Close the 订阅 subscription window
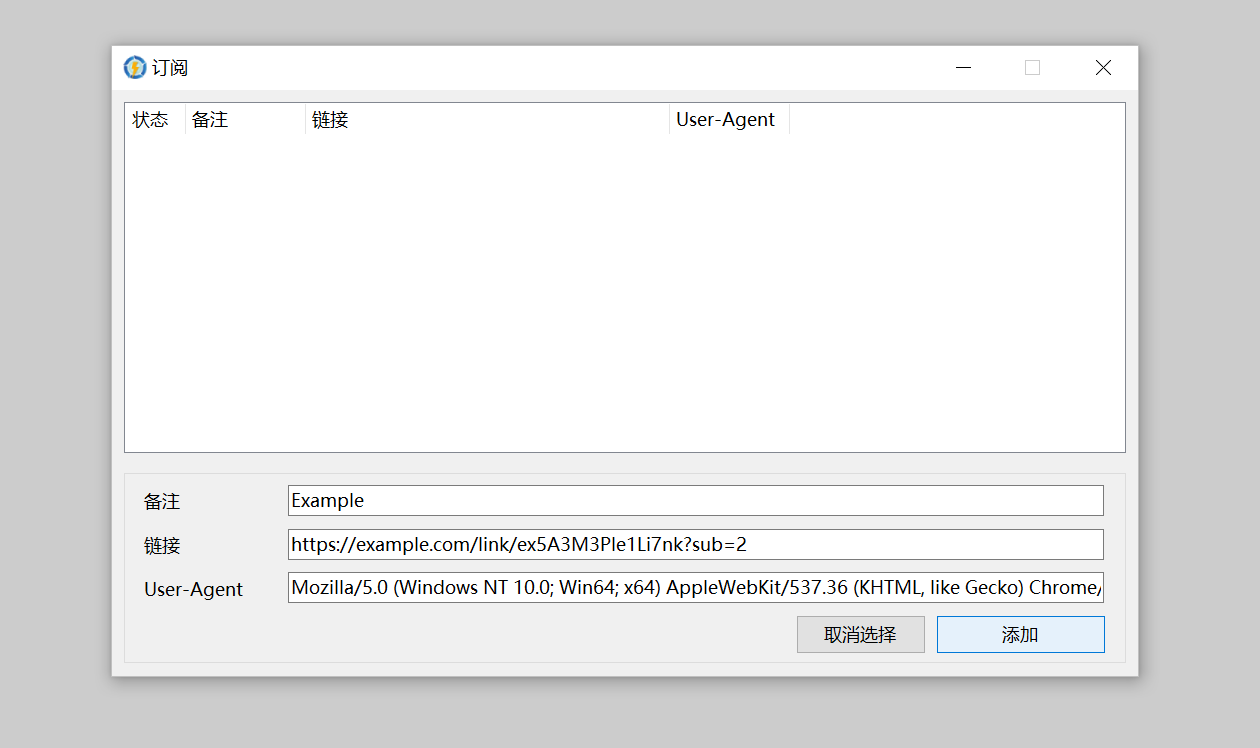The image size is (1260, 748). [1103, 67]
